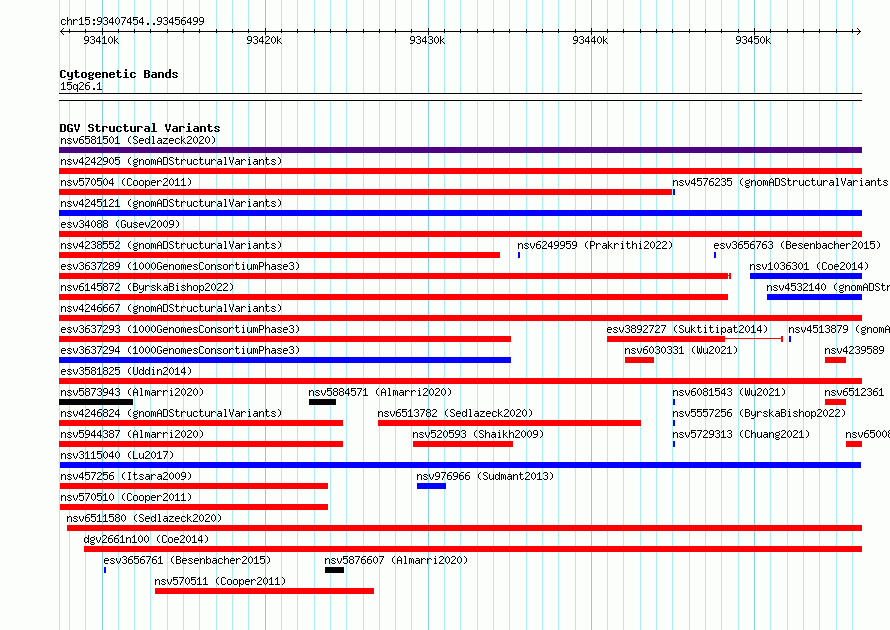Screen dimensions: 890x630
Task: Click the ruler's left scroll arrow
Action: click(62, 32)
